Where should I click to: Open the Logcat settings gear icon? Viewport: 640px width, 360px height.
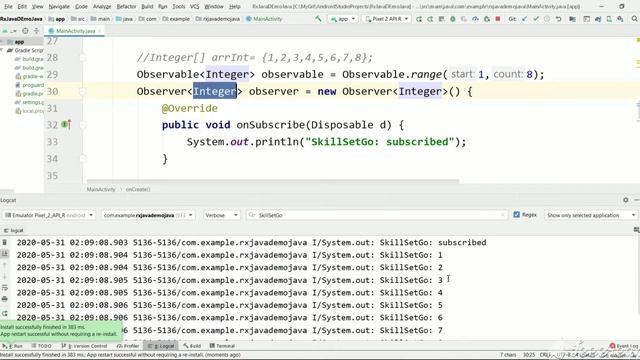(626, 200)
